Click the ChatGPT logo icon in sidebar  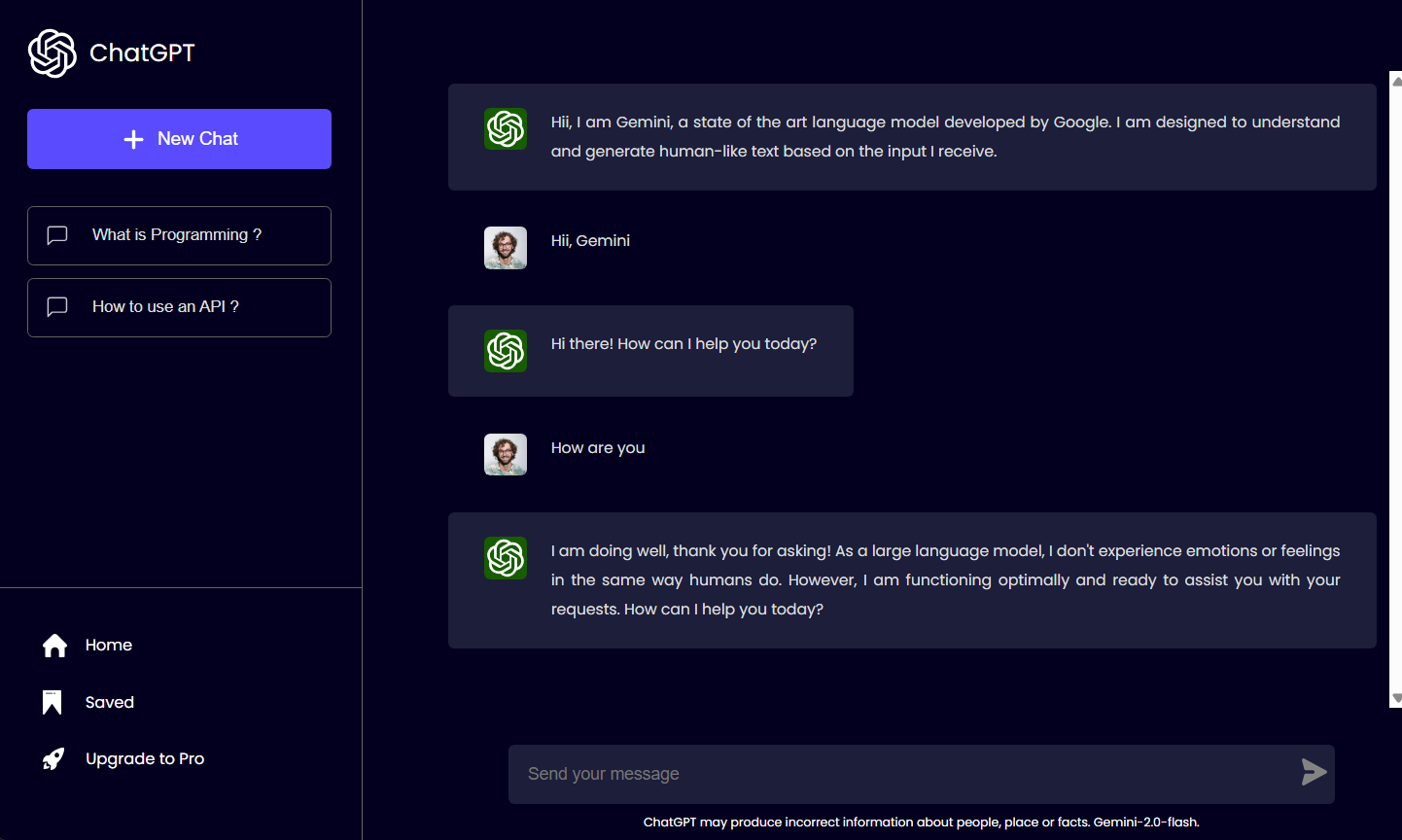[53, 52]
